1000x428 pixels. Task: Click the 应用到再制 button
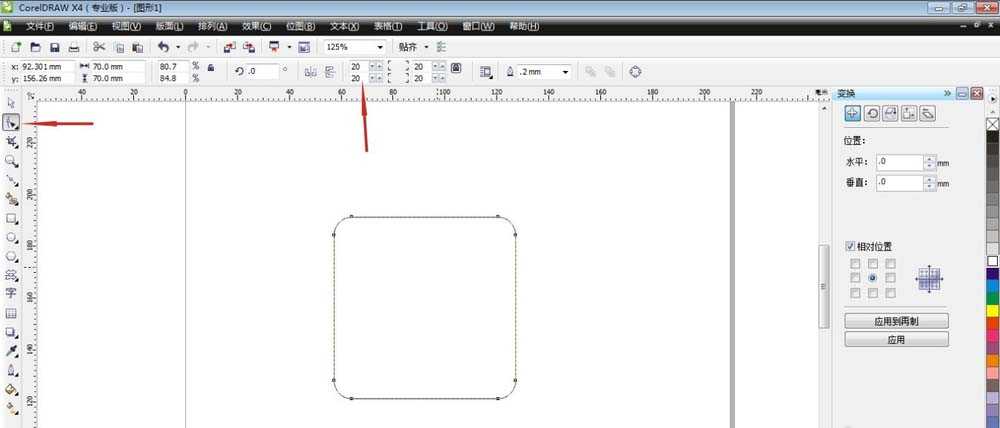tap(896, 322)
